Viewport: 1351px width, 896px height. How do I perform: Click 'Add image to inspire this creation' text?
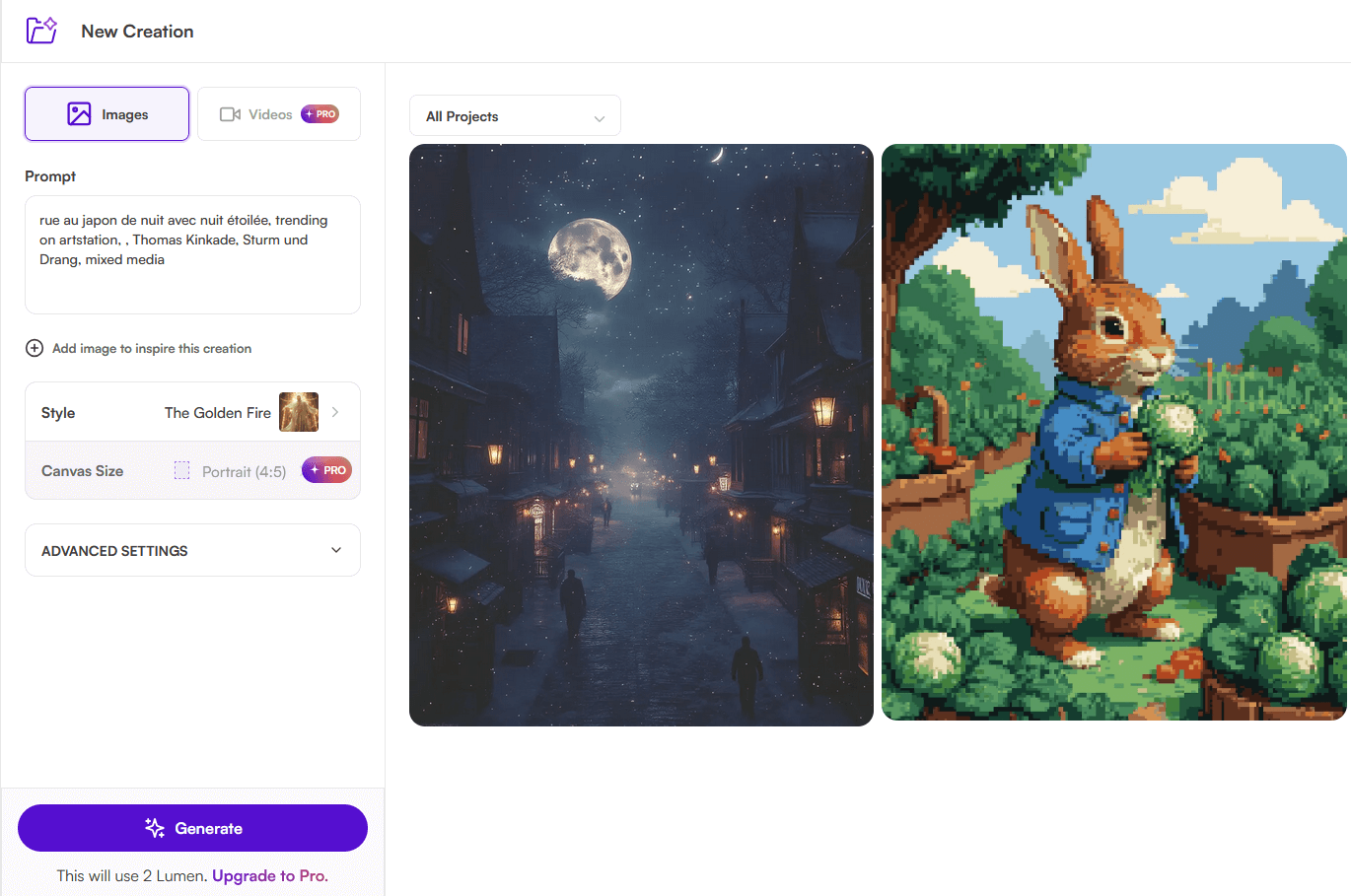[x=152, y=349]
